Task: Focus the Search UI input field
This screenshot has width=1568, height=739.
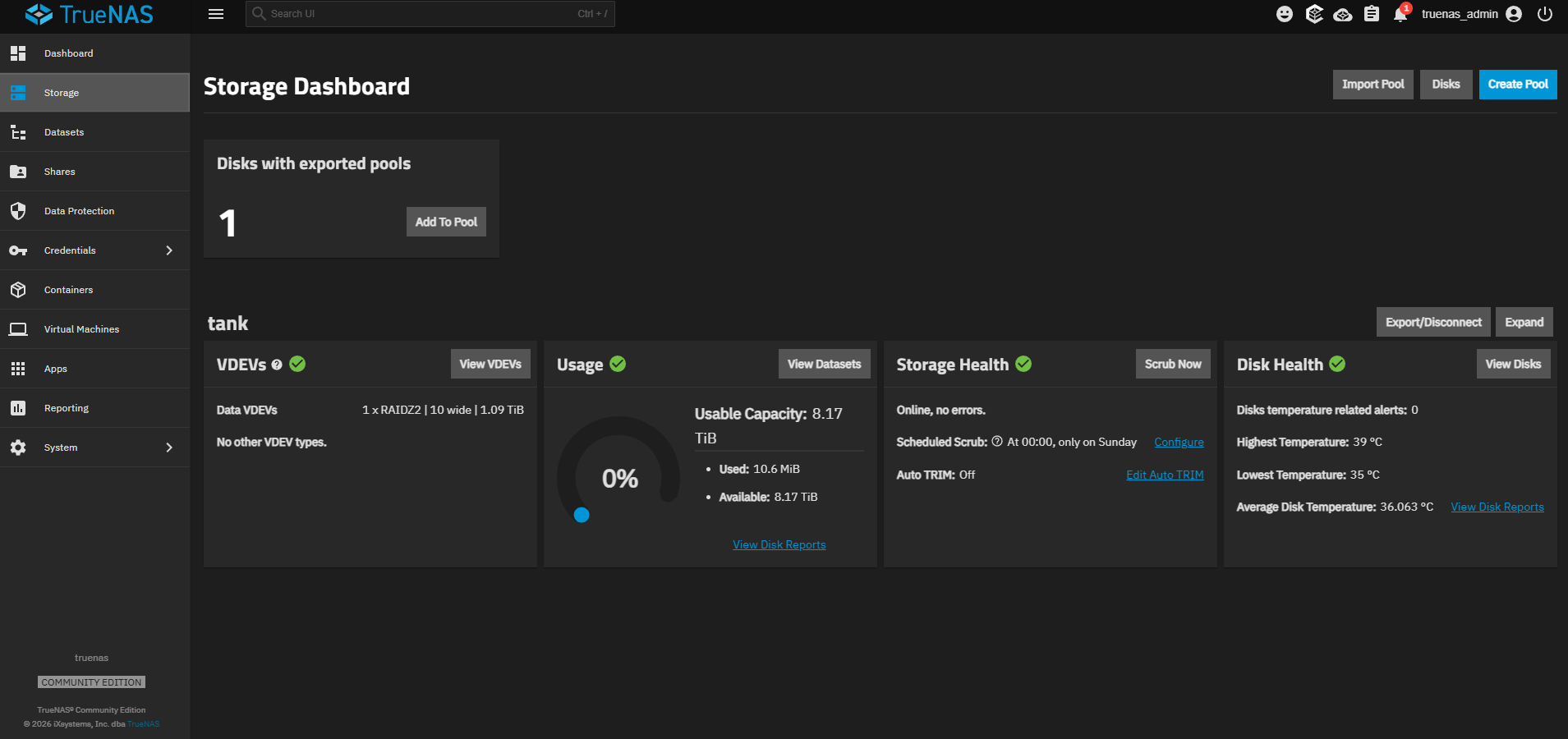Action: [x=430, y=14]
